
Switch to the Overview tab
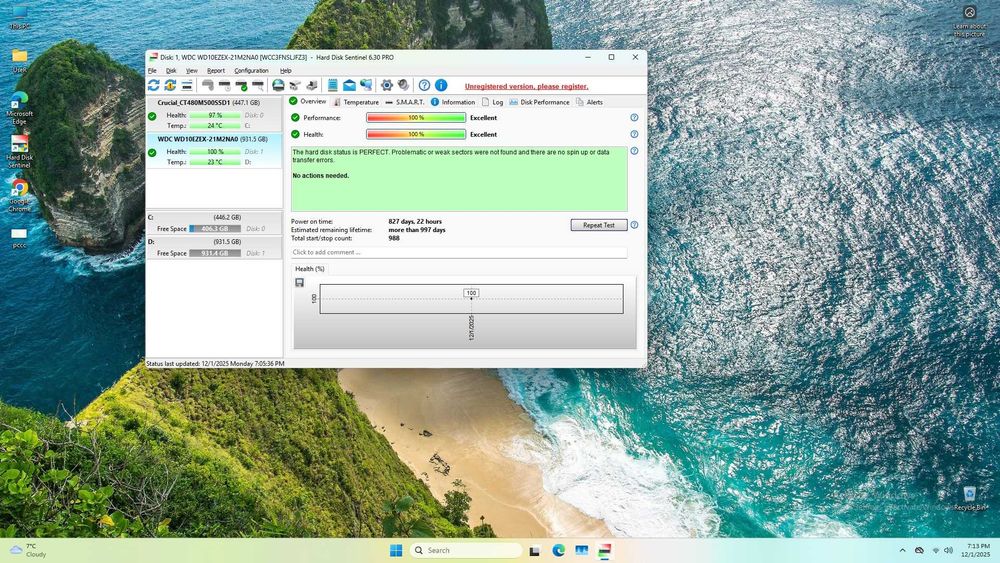coord(307,101)
